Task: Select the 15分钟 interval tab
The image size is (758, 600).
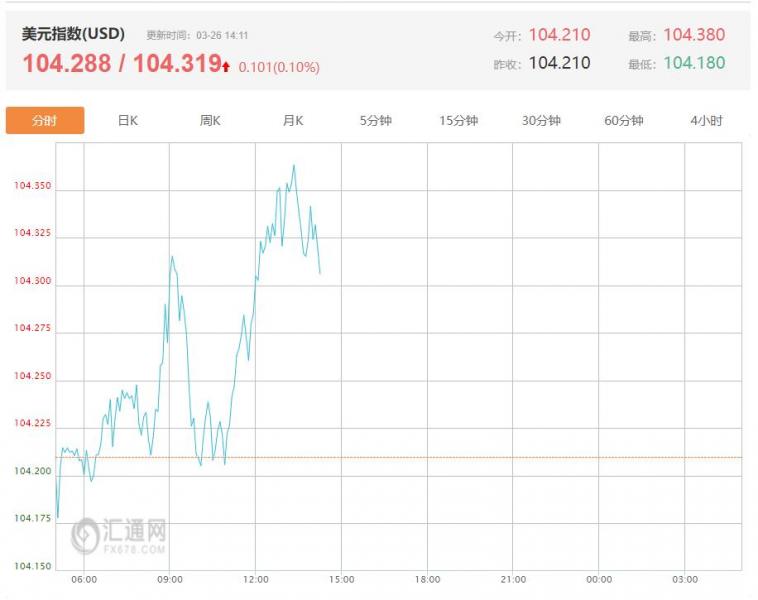Action: [x=459, y=121]
